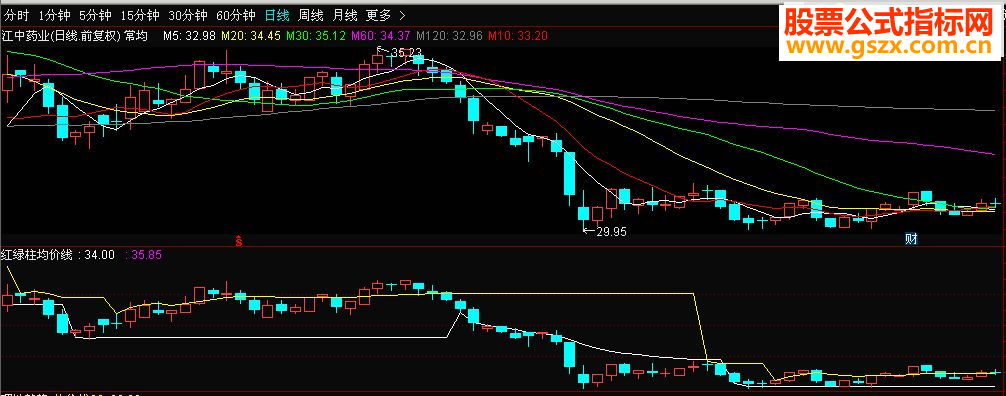This screenshot has width=1006, height=396.
Task: Open the 更多 periods menu
Action: 379,15
